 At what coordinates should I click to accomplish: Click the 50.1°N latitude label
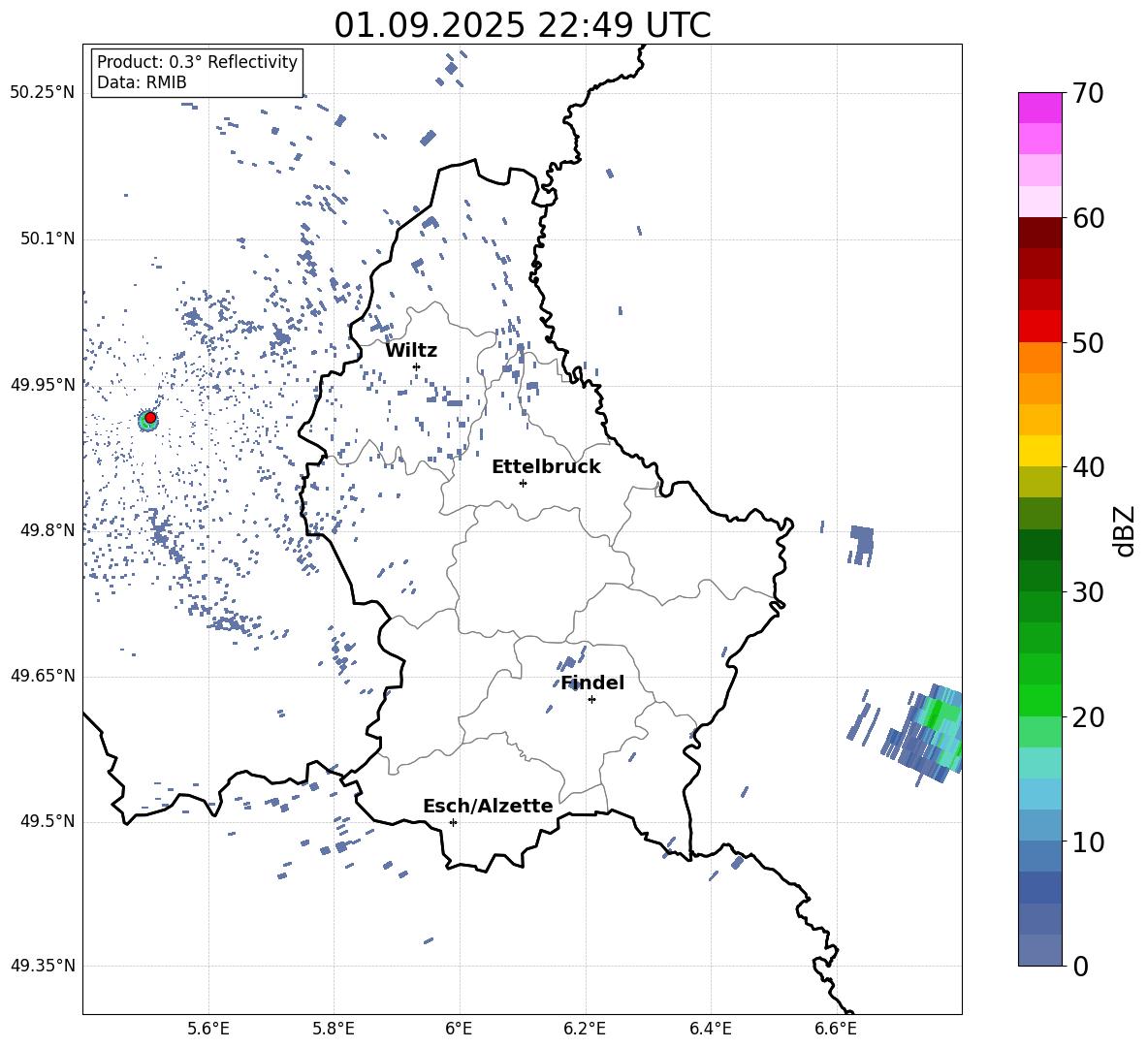pos(47,238)
